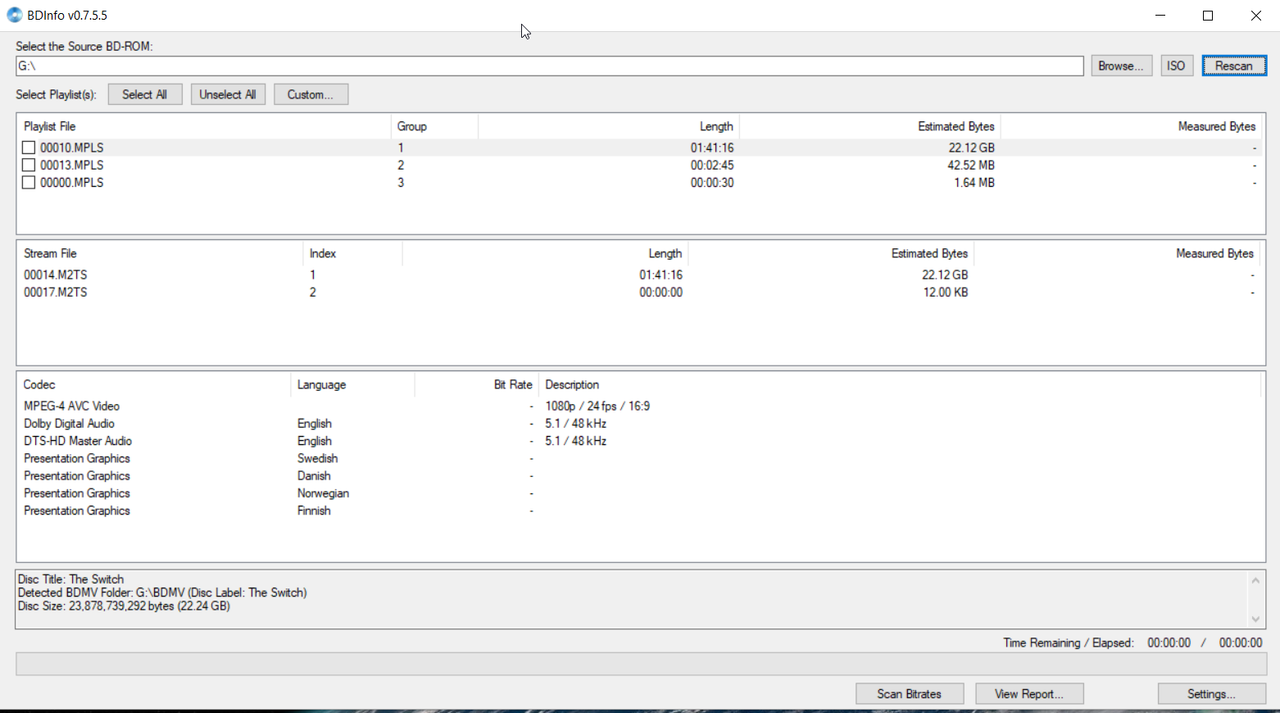Select the Danish Presentation Graphics row
This screenshot has width=1280, height=713.
coord(640,476)
